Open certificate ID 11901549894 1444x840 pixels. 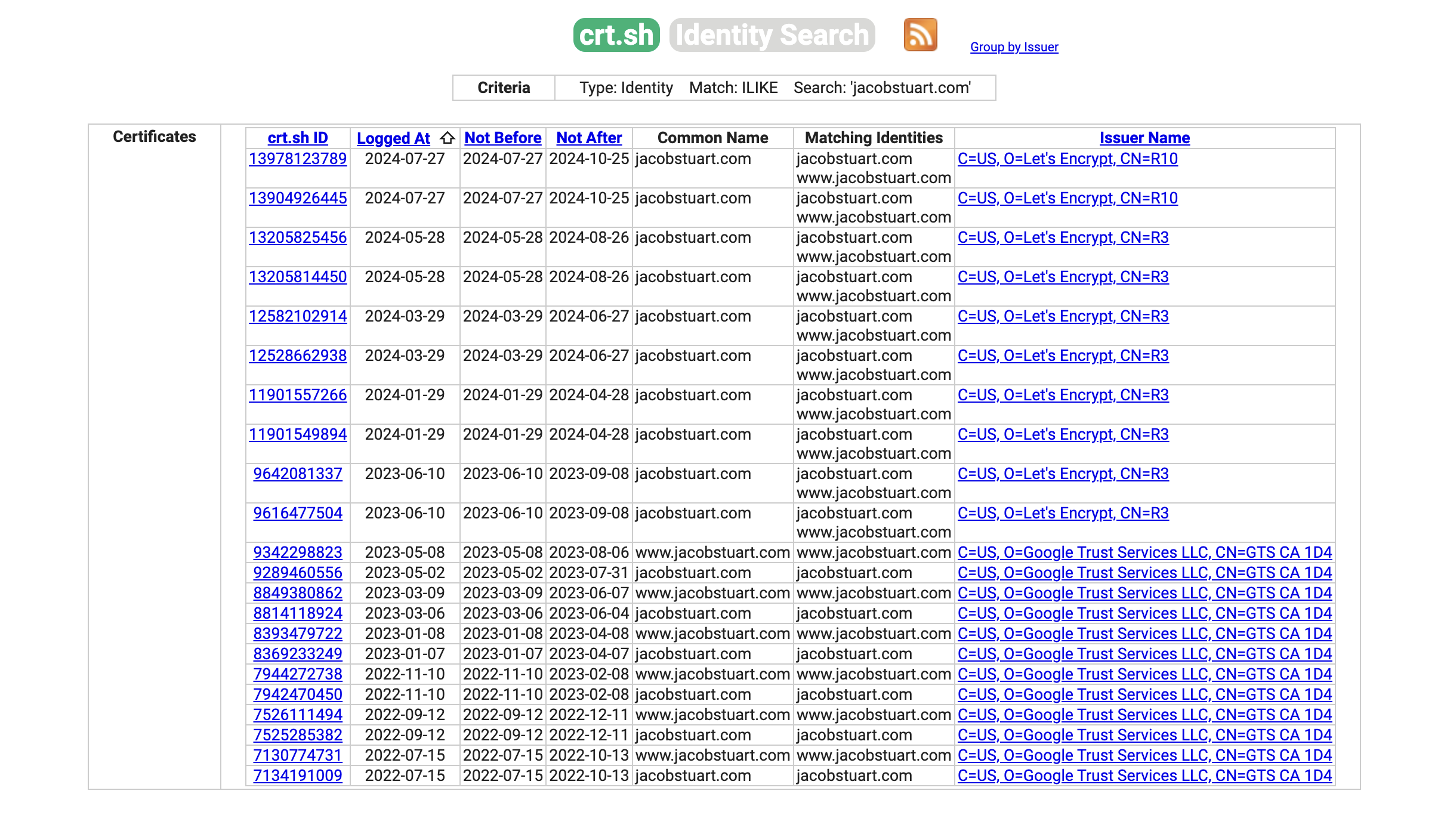pyautogui.click(x=298, y=434)
